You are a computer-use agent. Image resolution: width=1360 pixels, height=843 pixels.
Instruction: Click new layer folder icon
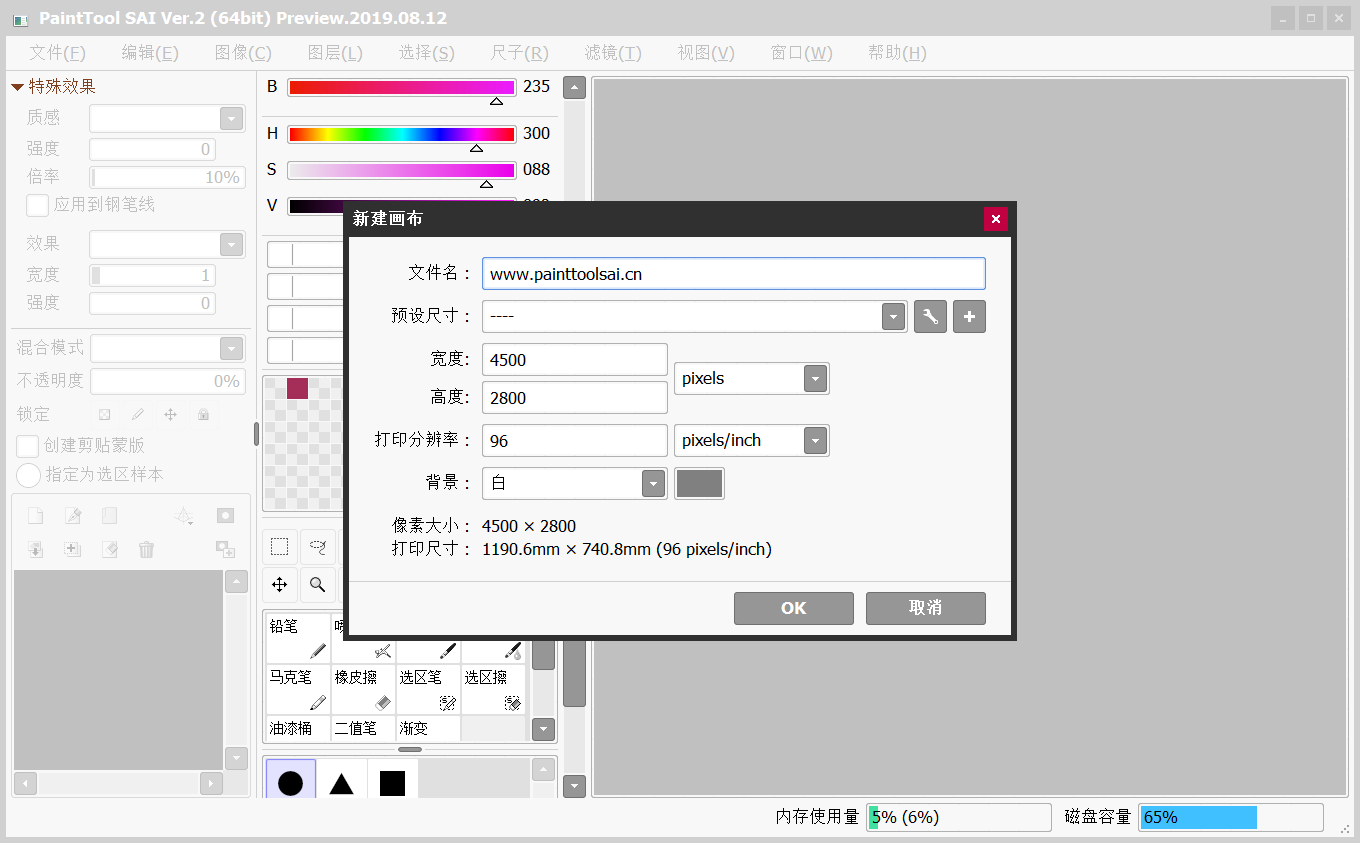click(110, 516)
